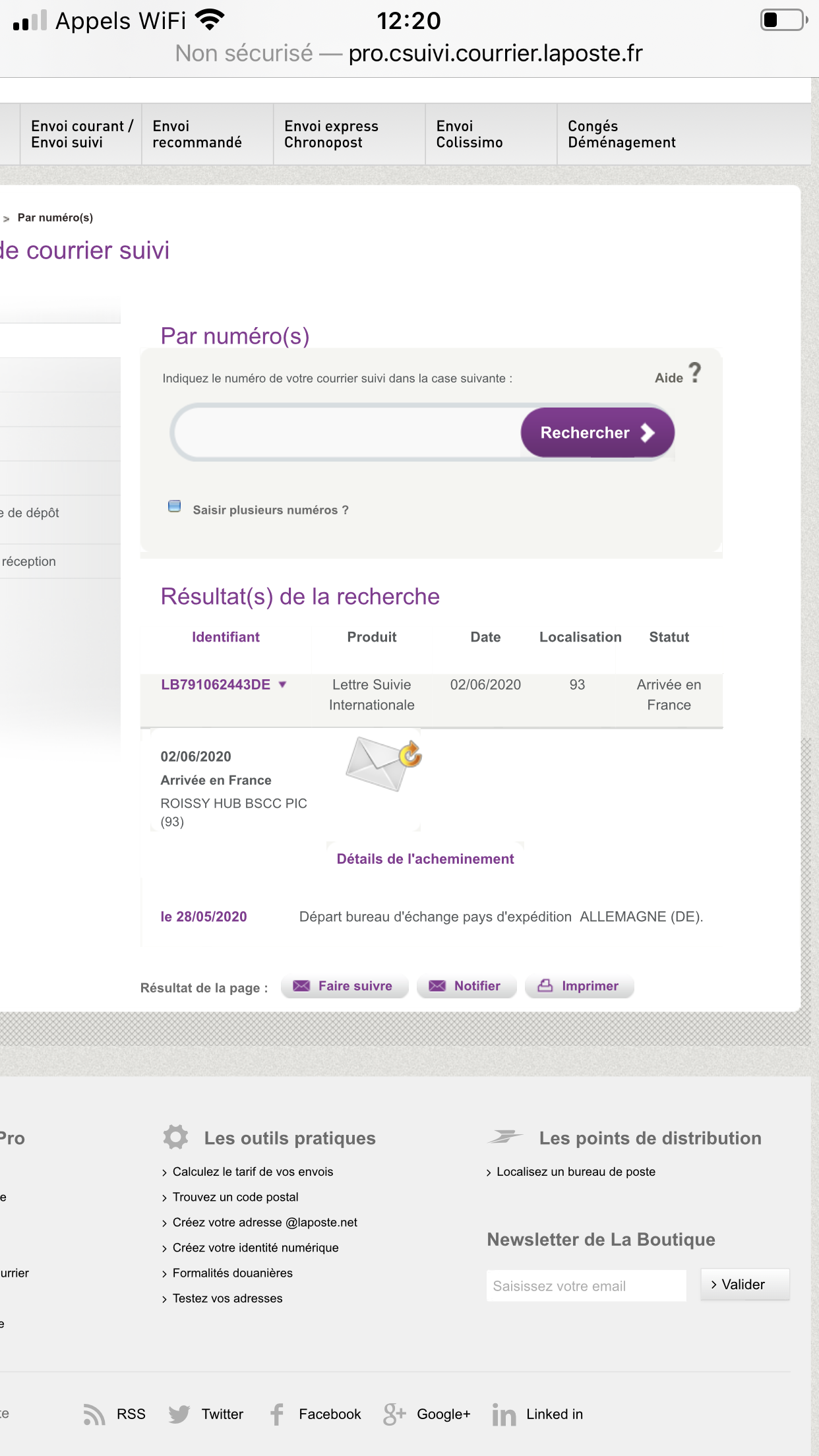
Task: Open the Envoi recommandé menu
Action: tap(208, 134)
